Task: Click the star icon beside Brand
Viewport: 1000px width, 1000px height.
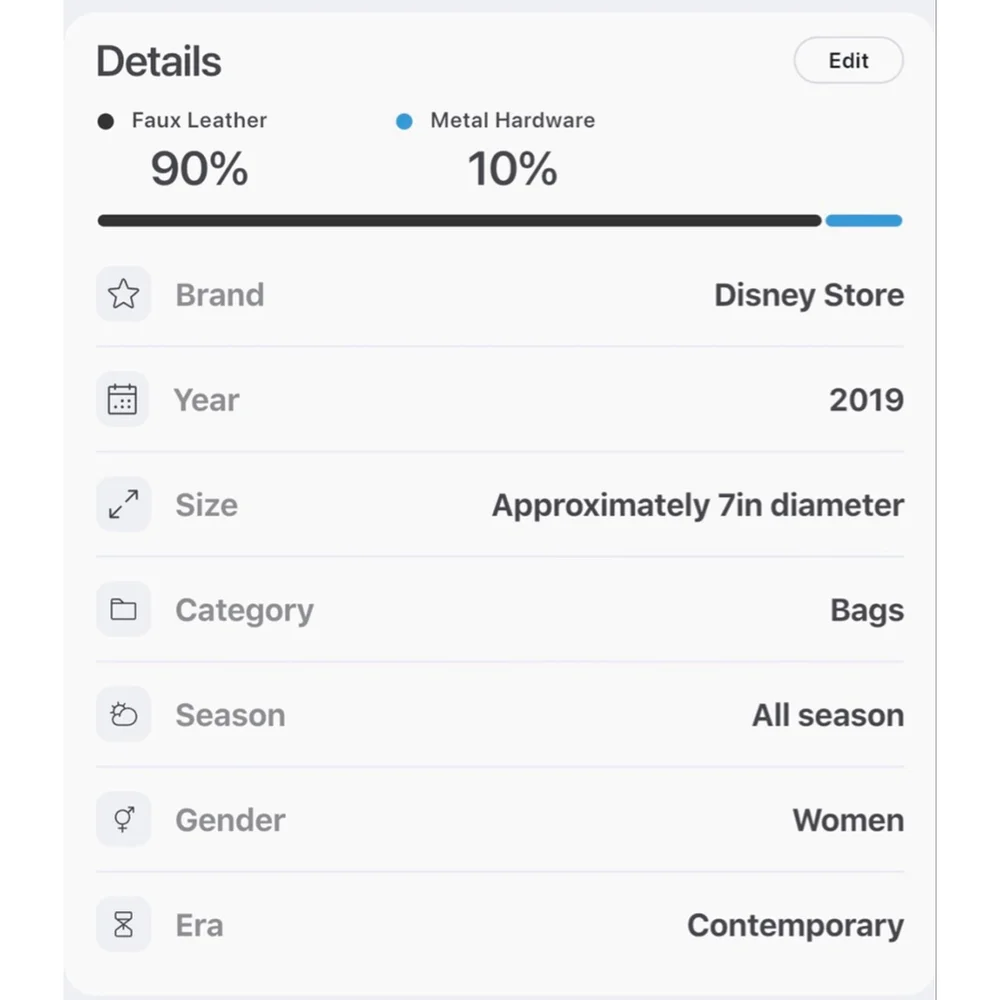Action: pos(123,294)
